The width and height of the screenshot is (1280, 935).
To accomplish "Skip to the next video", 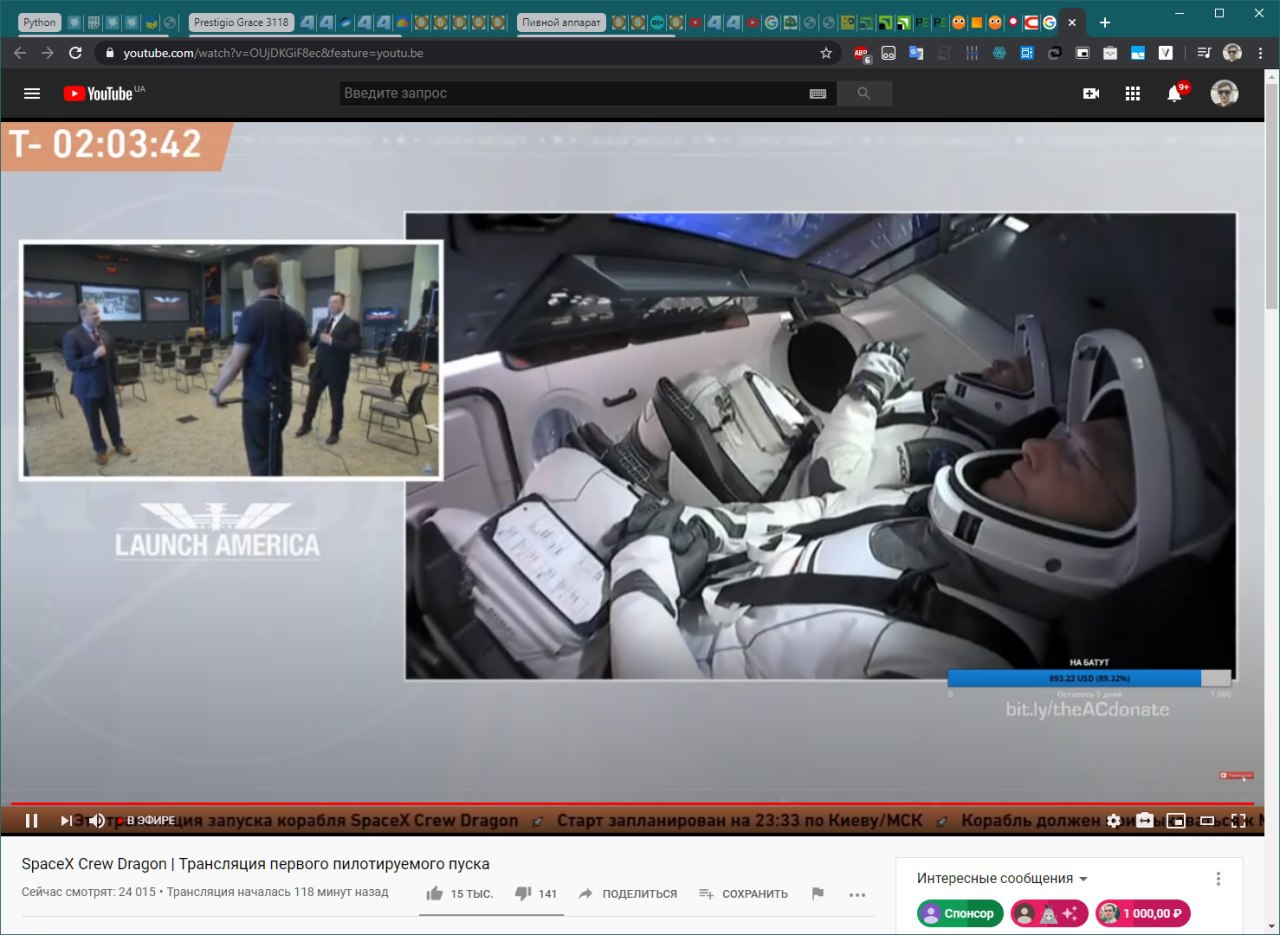I will [66, 821].
